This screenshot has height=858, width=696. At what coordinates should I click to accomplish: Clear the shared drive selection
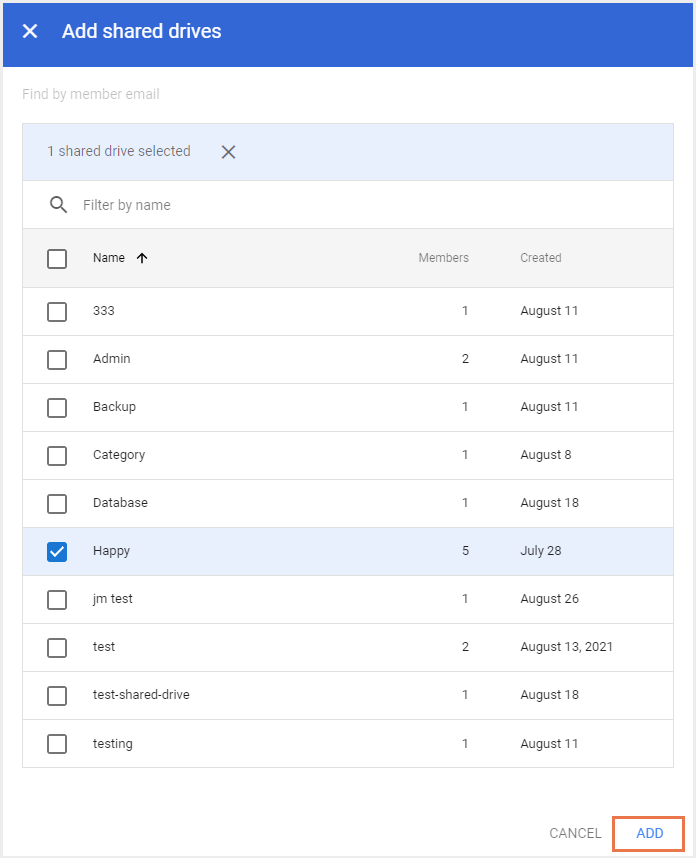coord(228,152)
